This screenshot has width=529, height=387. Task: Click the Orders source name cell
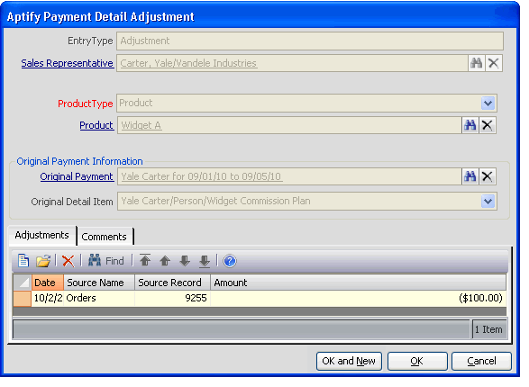99,298
